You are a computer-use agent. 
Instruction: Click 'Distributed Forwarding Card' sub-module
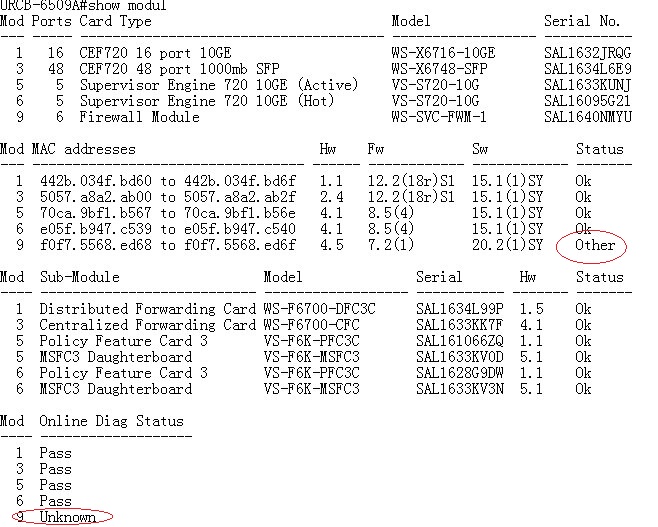pos(148,309)
